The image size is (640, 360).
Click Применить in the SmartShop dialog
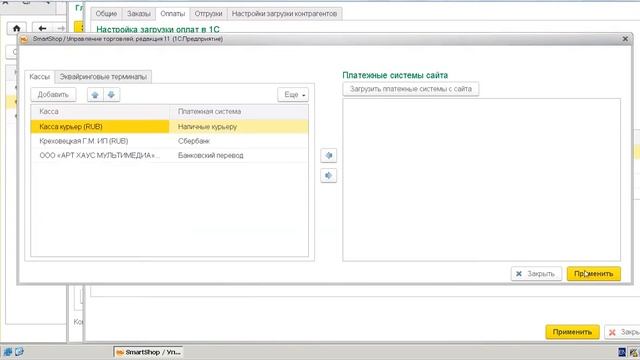[593, 273]
